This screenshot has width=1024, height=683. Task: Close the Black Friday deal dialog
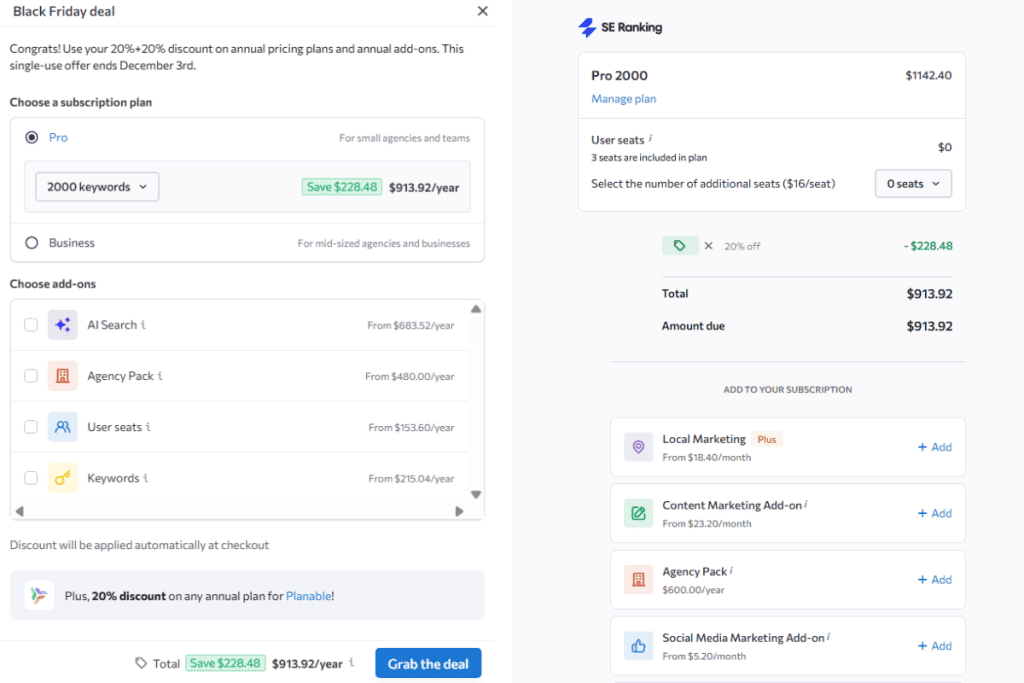pyautogui.click(x=483, y=11)
